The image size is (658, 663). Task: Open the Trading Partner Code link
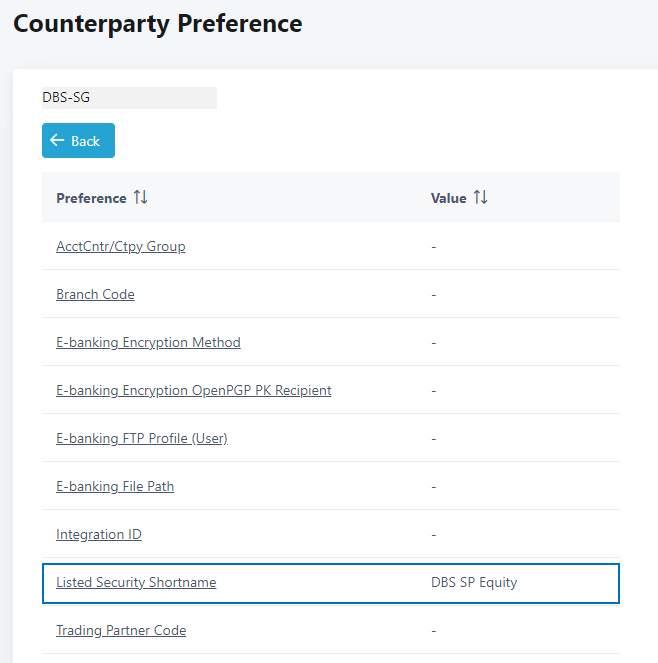coord(121,630)
